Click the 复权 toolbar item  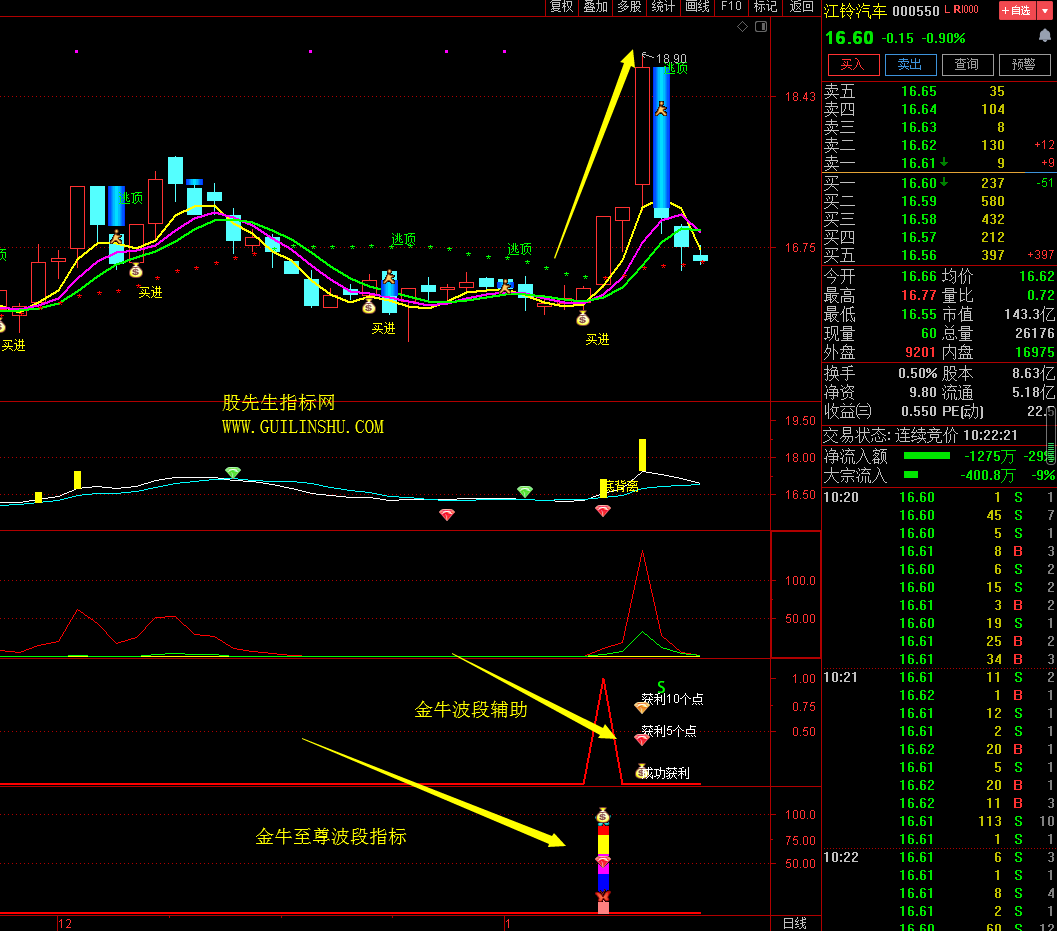pyautogui.click(x=562, y=7)
